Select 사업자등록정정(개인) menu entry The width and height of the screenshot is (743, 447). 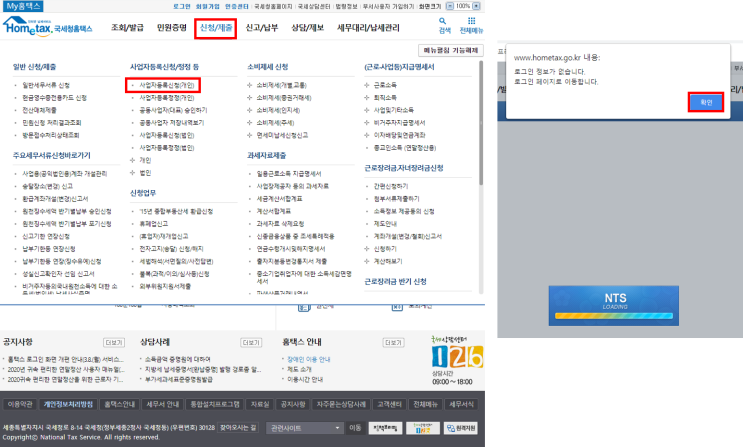tap(167, 98)
